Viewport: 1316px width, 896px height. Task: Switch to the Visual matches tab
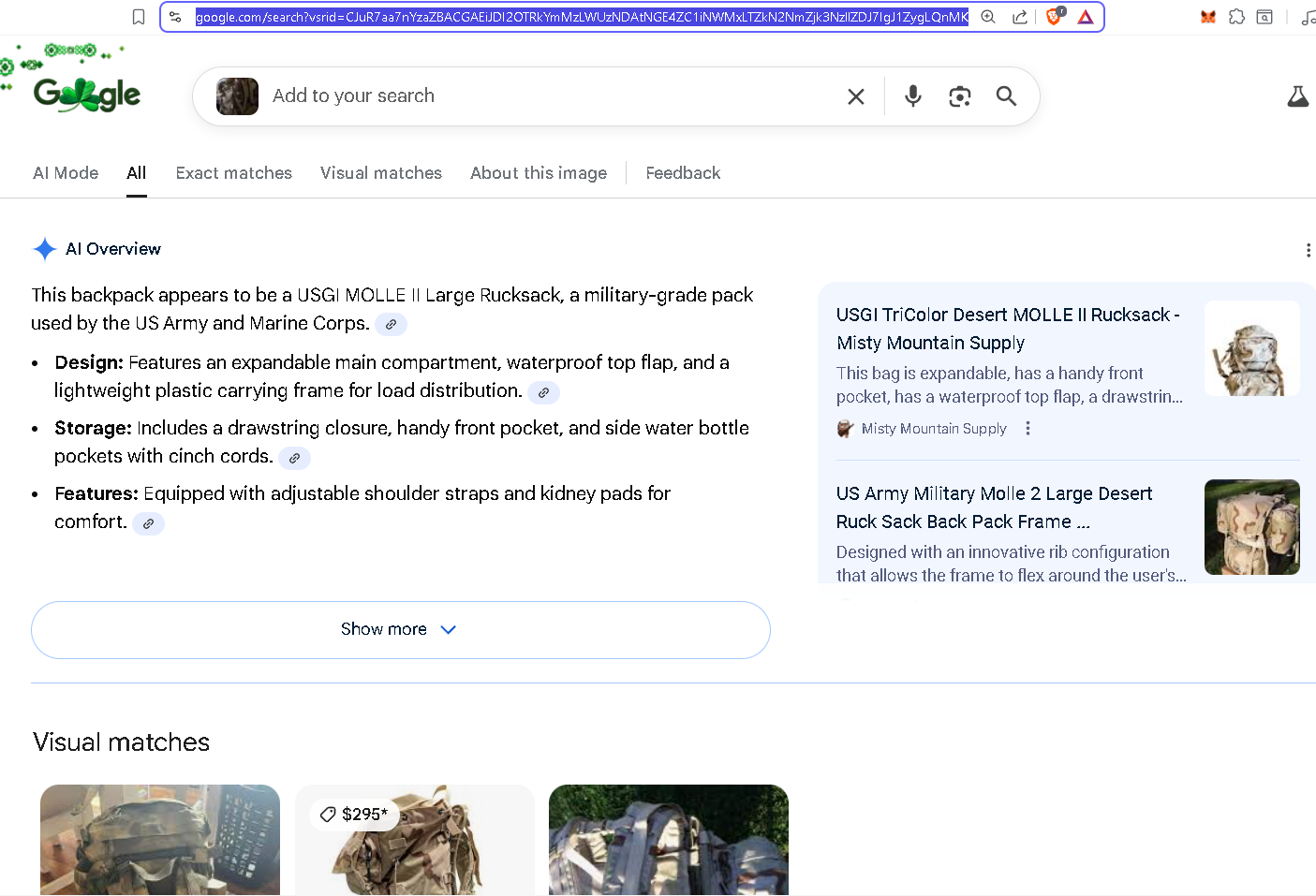380,173
